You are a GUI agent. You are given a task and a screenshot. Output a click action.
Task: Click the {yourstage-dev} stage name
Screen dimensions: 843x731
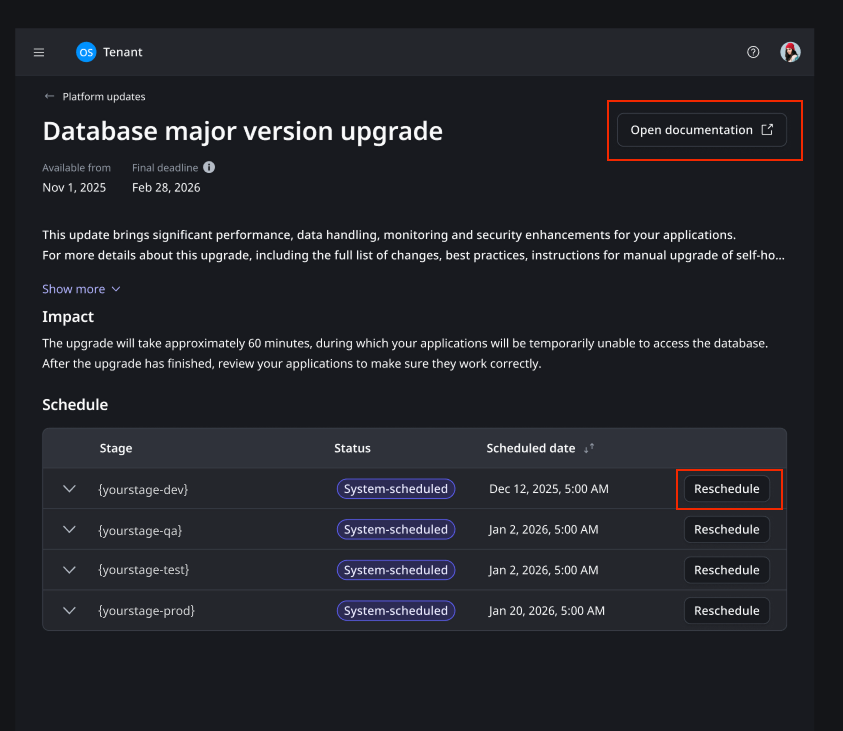(143, 489)
